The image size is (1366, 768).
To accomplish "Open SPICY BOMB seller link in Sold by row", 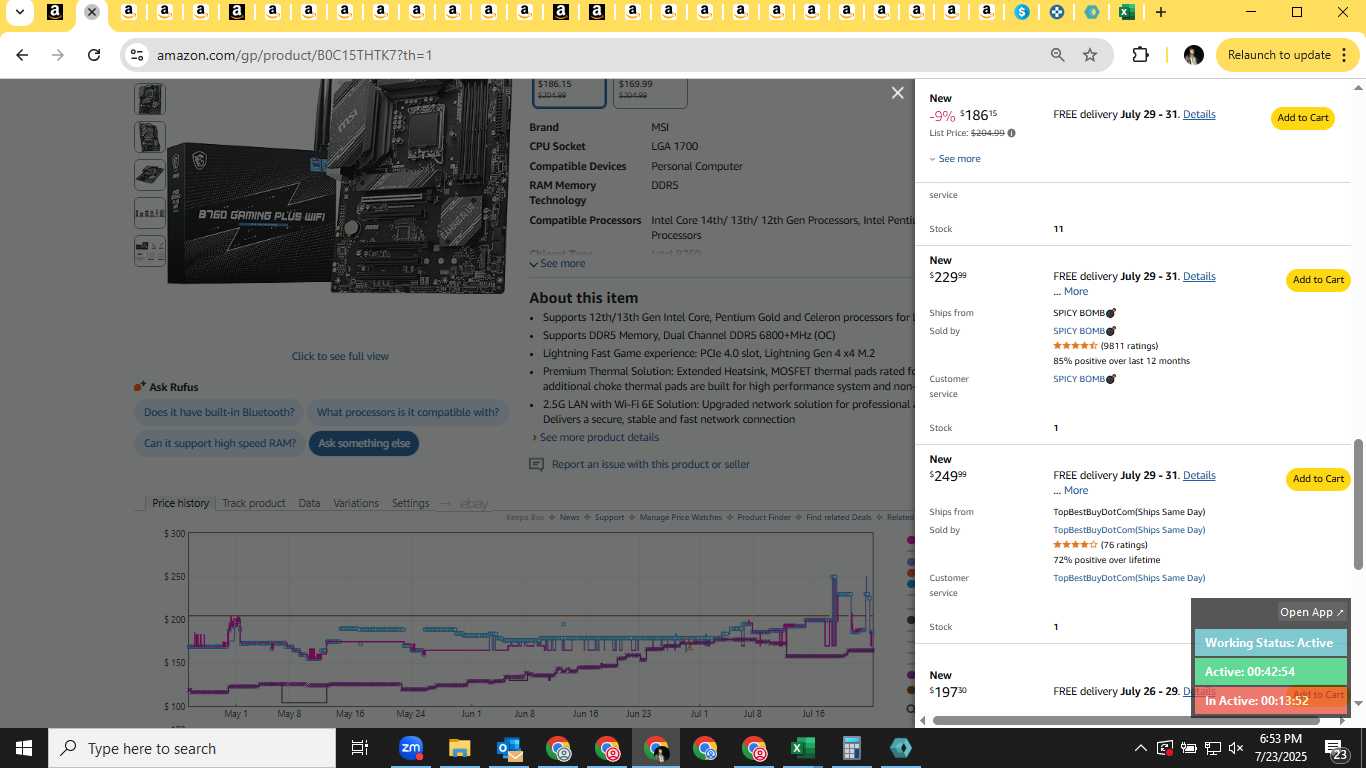I will (1084, 331).
